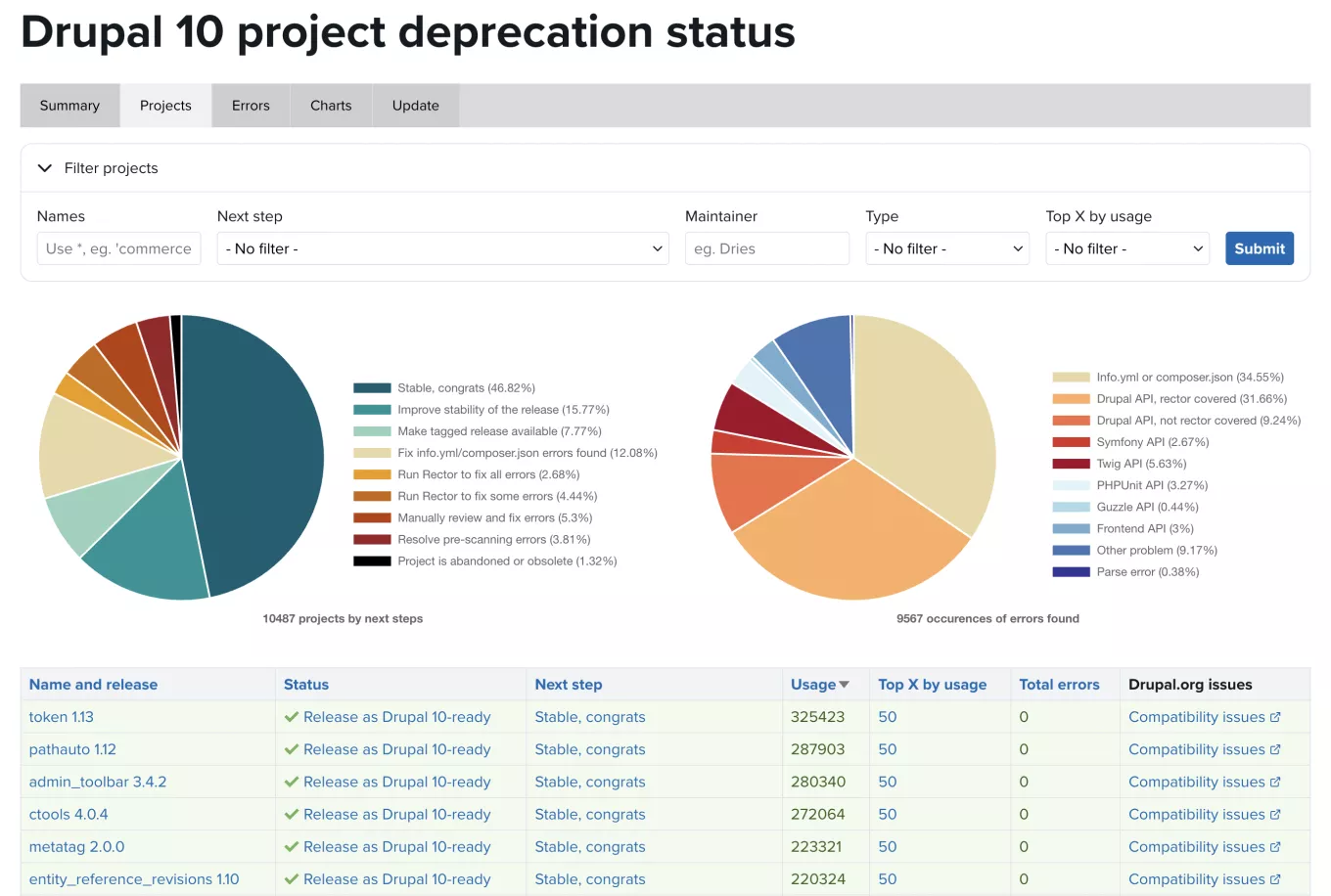Screen dimensions: 1331x896
Task: Click external link icon in ctools row
Action: tap(1275, 814)
